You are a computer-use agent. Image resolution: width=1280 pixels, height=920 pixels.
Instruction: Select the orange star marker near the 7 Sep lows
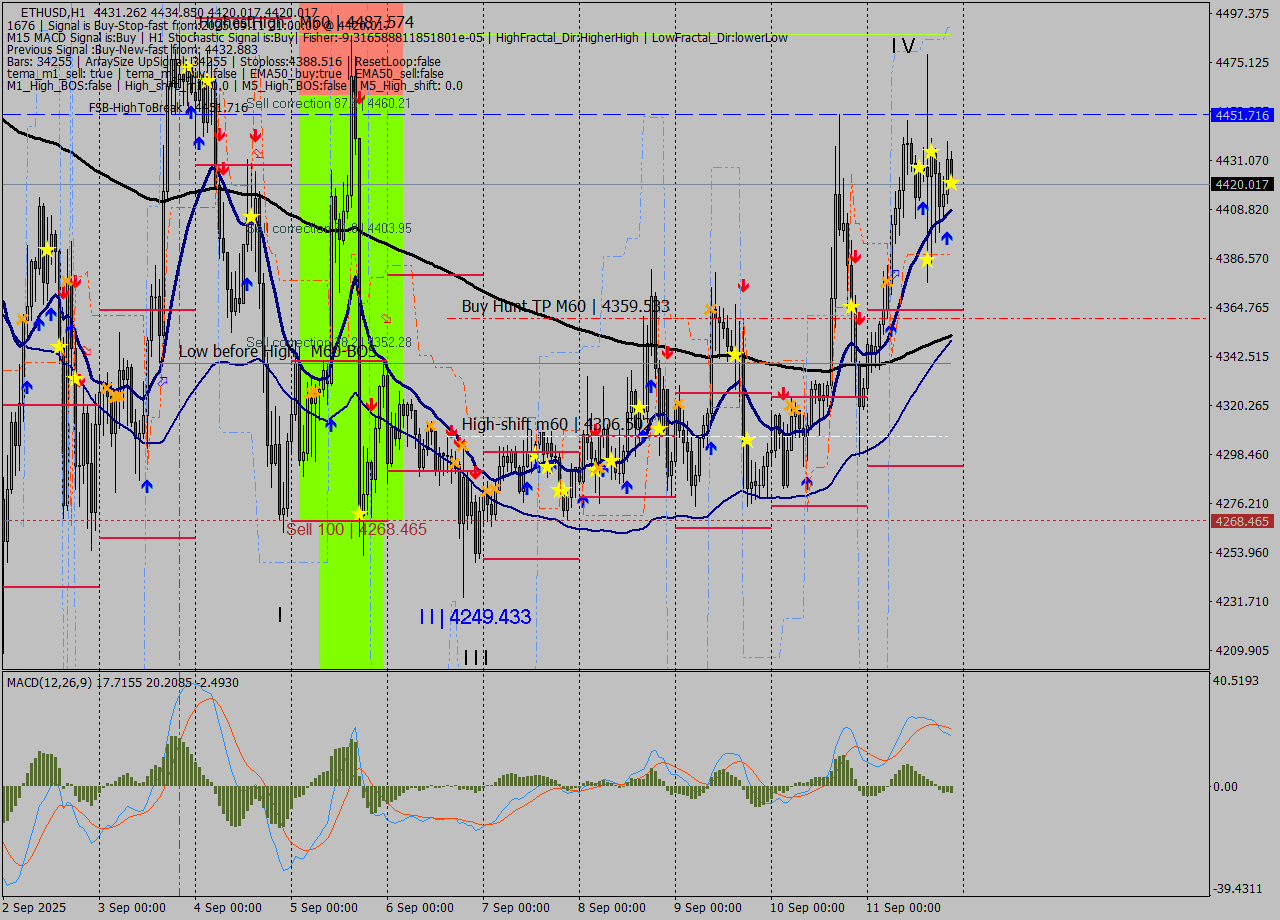point(490,490)
